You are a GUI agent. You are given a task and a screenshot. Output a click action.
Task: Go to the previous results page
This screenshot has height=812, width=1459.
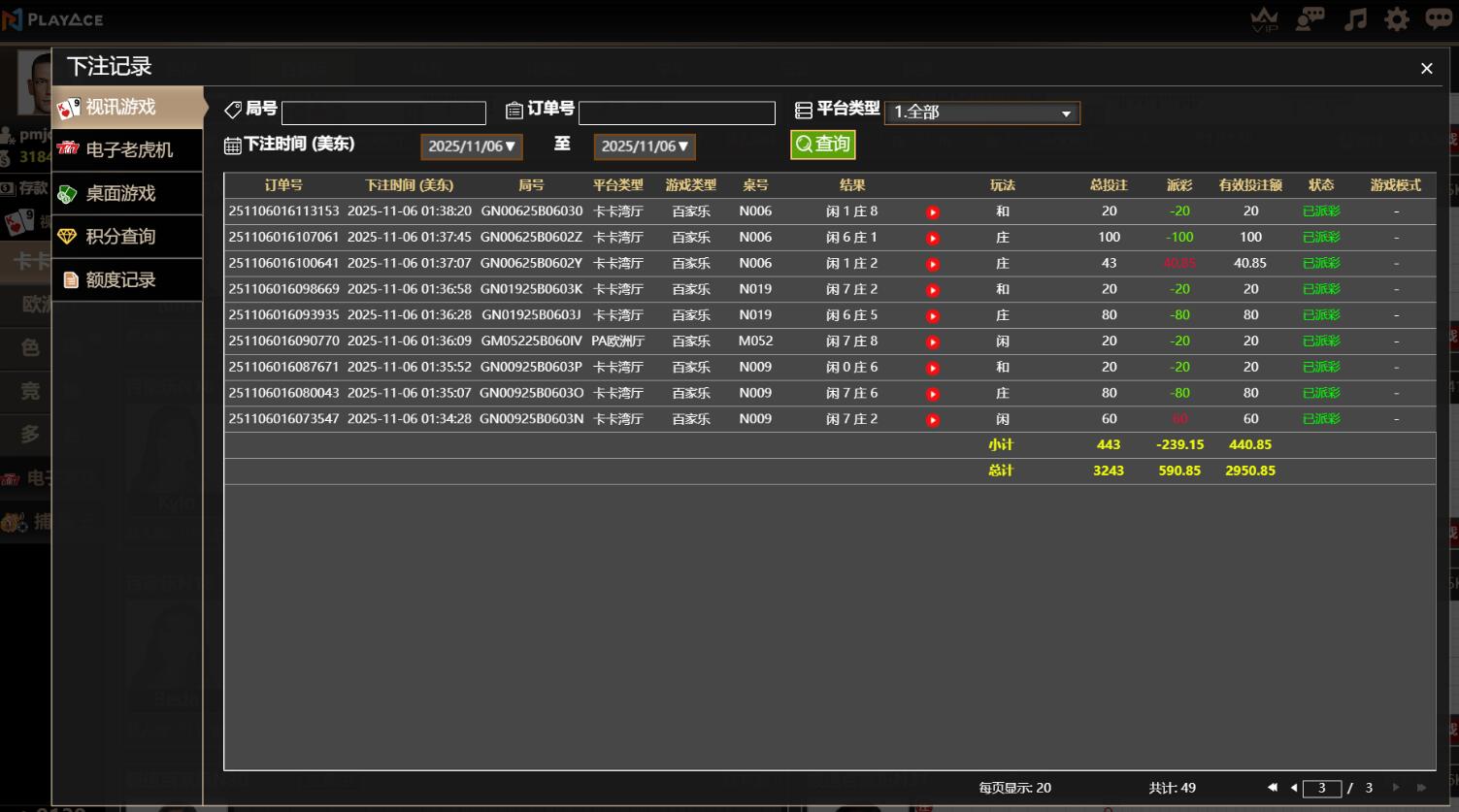1293,788
